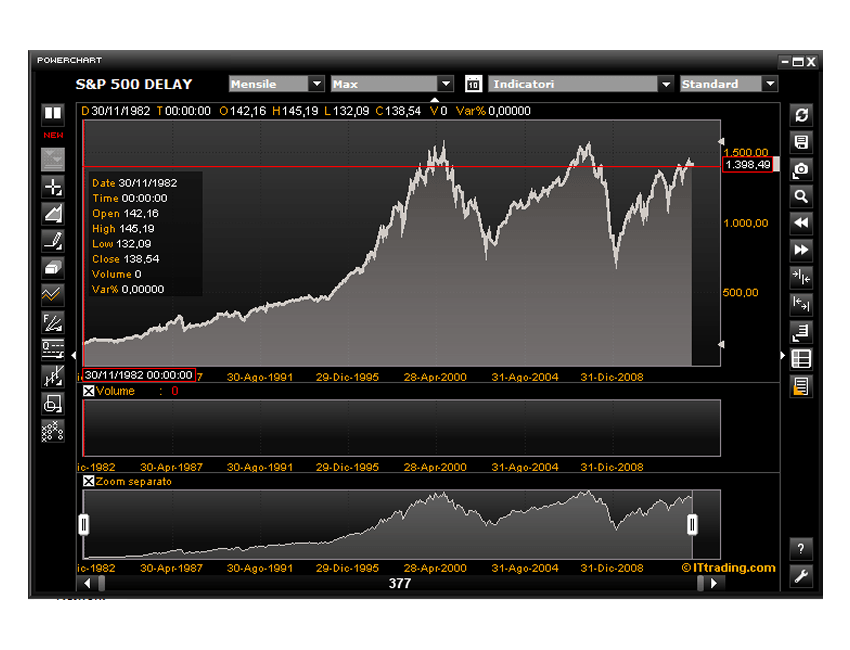850x650 pixels.
Task: Collapse the right toolbar with the small arrow
Action: pos(783,356)
